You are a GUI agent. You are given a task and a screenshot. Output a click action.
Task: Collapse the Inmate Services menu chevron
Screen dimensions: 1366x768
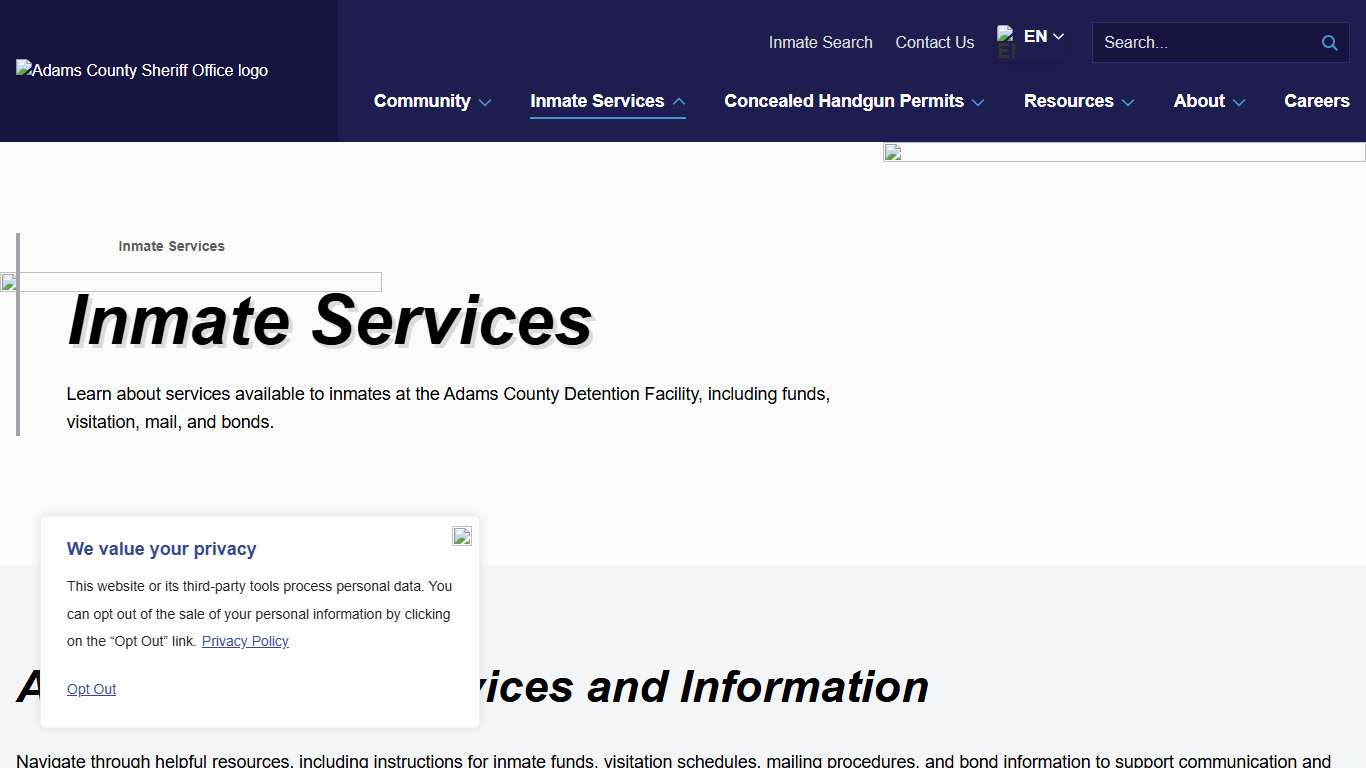679,100
